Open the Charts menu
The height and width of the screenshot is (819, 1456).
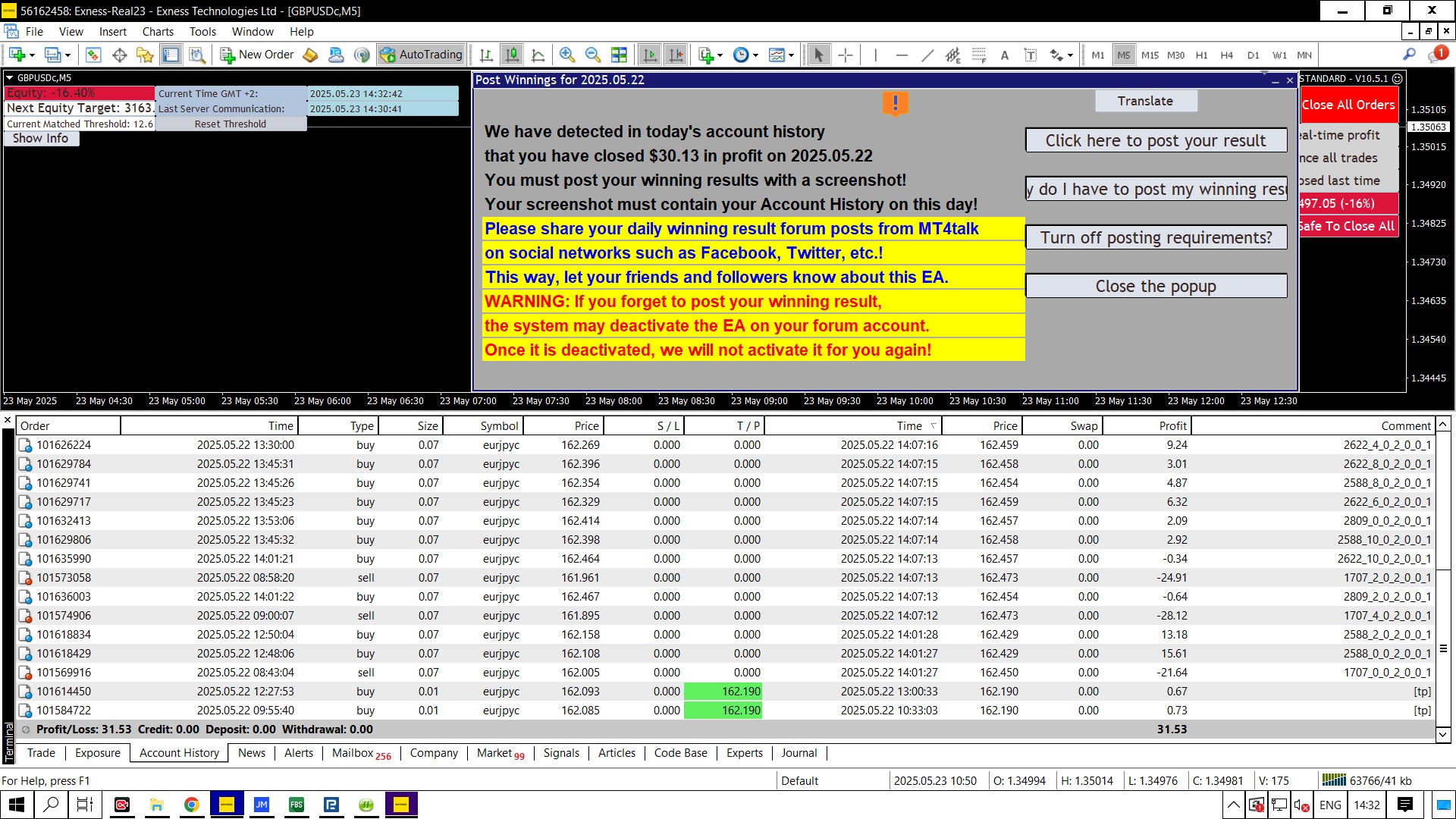158,32
